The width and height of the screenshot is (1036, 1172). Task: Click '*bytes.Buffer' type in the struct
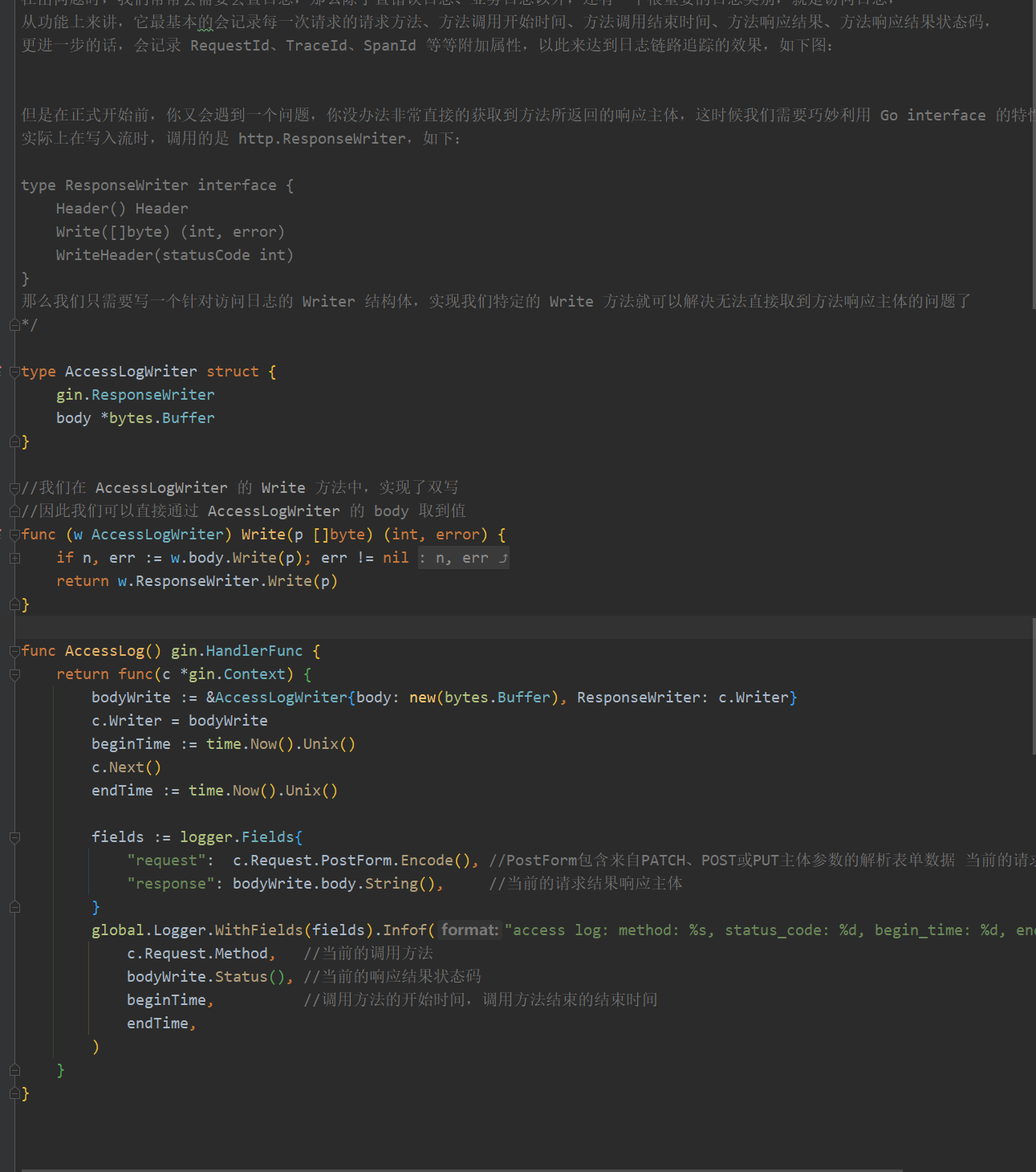click(157, 418)
